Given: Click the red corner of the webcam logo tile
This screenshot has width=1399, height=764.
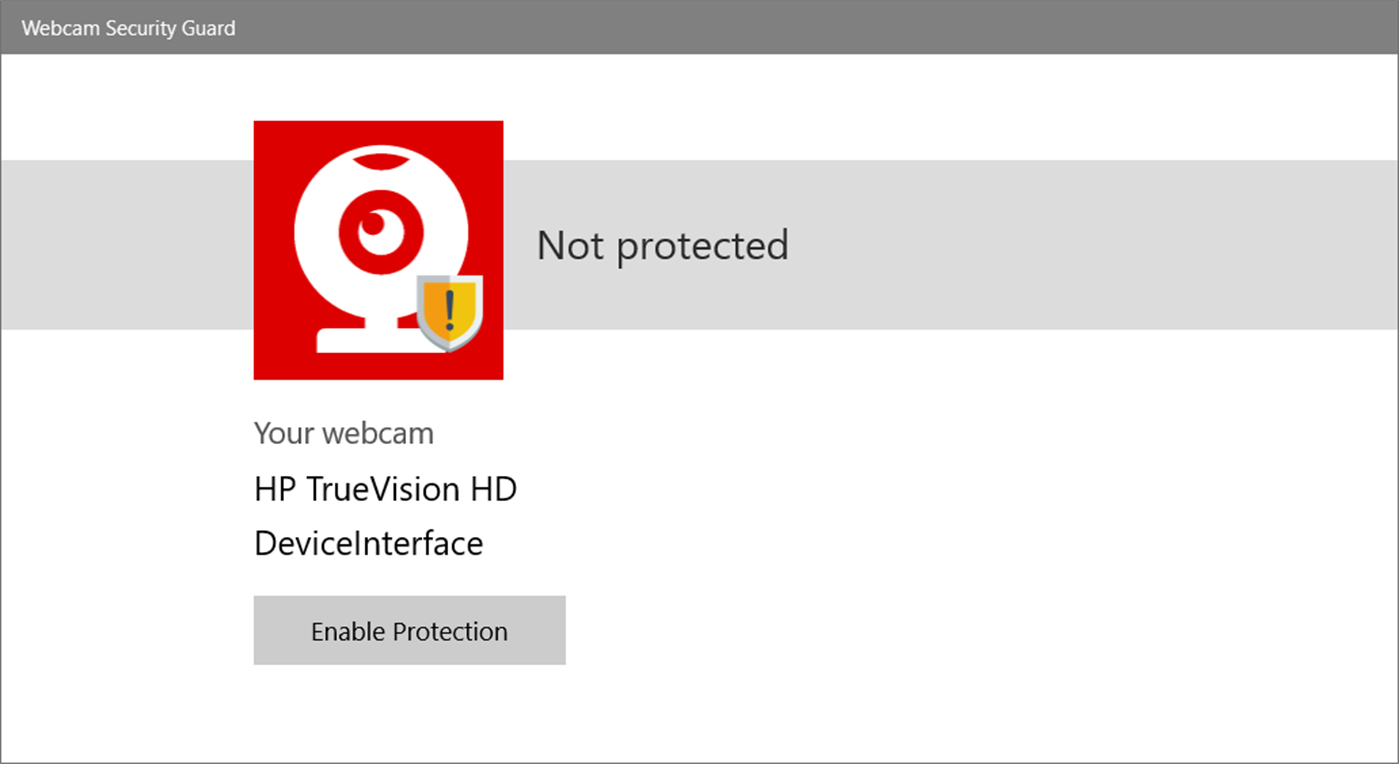Looking at the screenshot, I should pos(272,138).
